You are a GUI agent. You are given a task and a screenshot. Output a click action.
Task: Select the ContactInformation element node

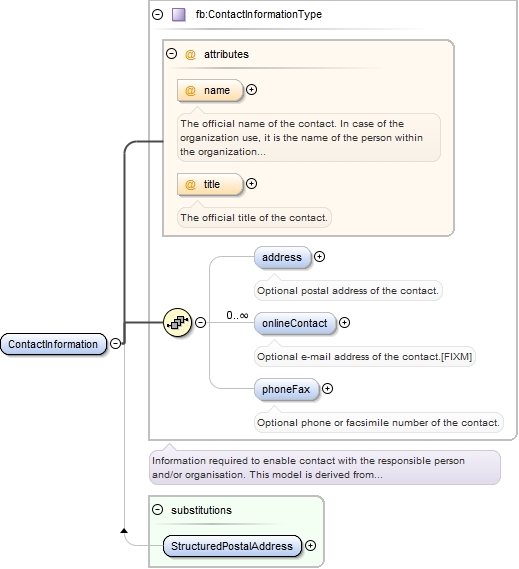(x=53, y=344)
